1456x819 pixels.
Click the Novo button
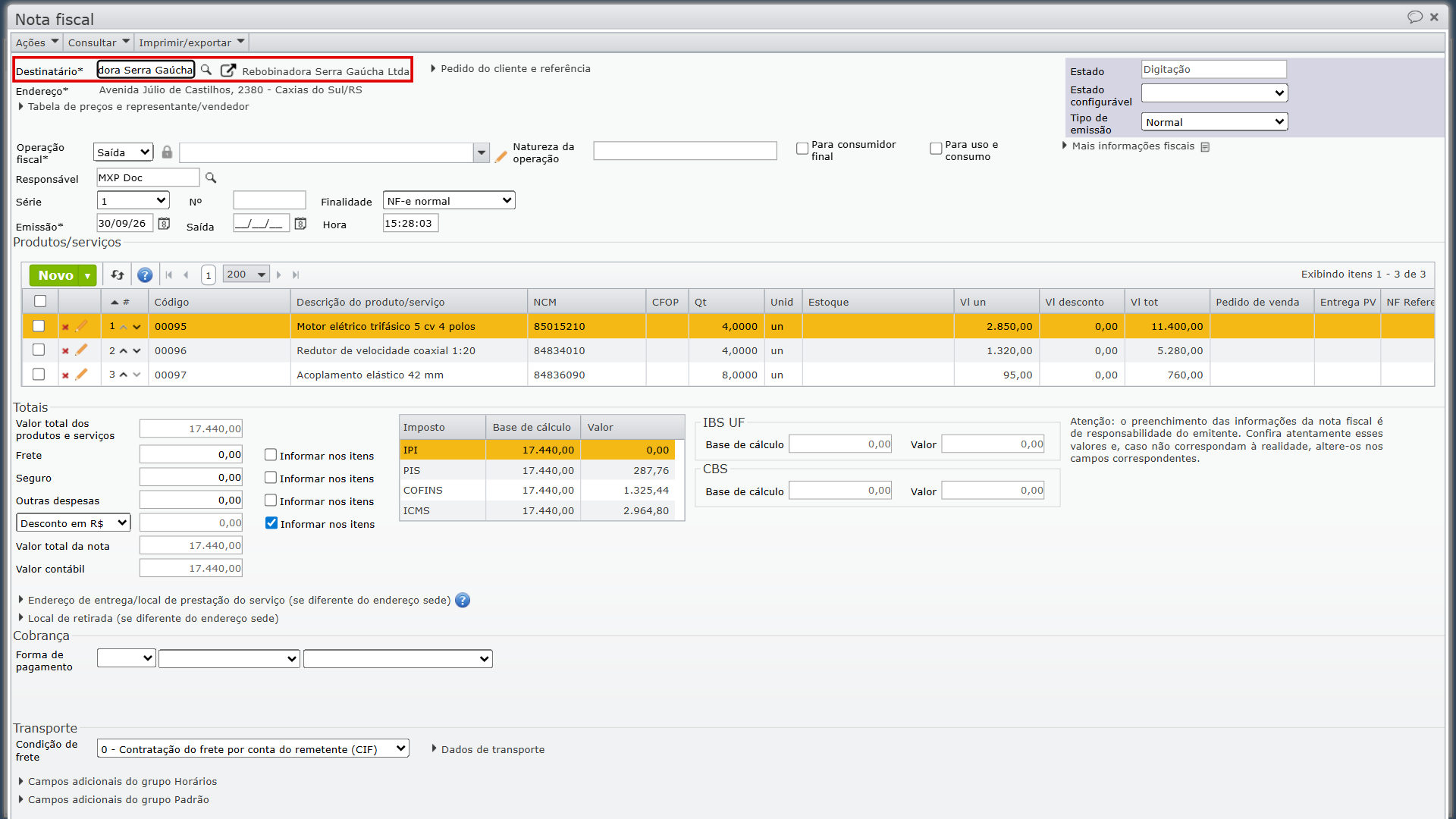(55, 275)
